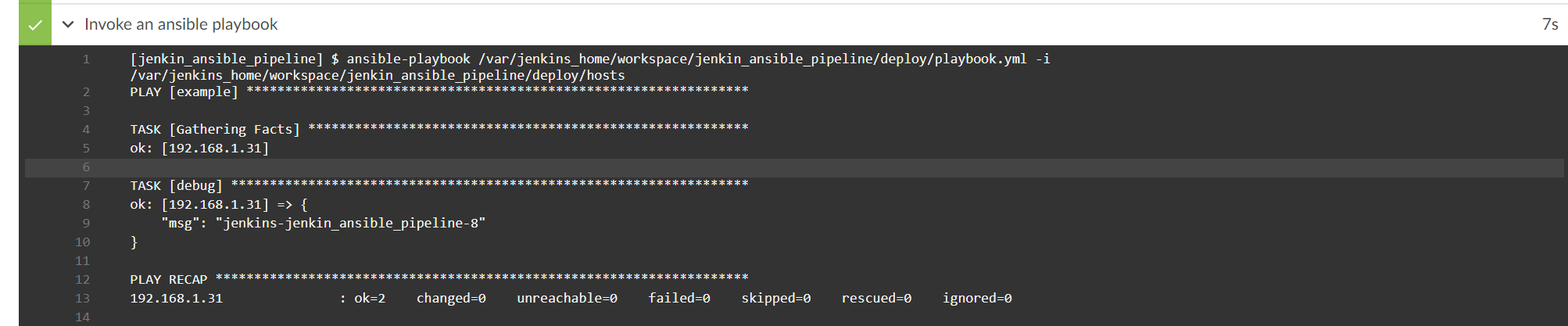This screenshot has height=326, width=1568.
Task: Click the 7s step duration label
Action: pyautogui.click(x=1550, y=24)
